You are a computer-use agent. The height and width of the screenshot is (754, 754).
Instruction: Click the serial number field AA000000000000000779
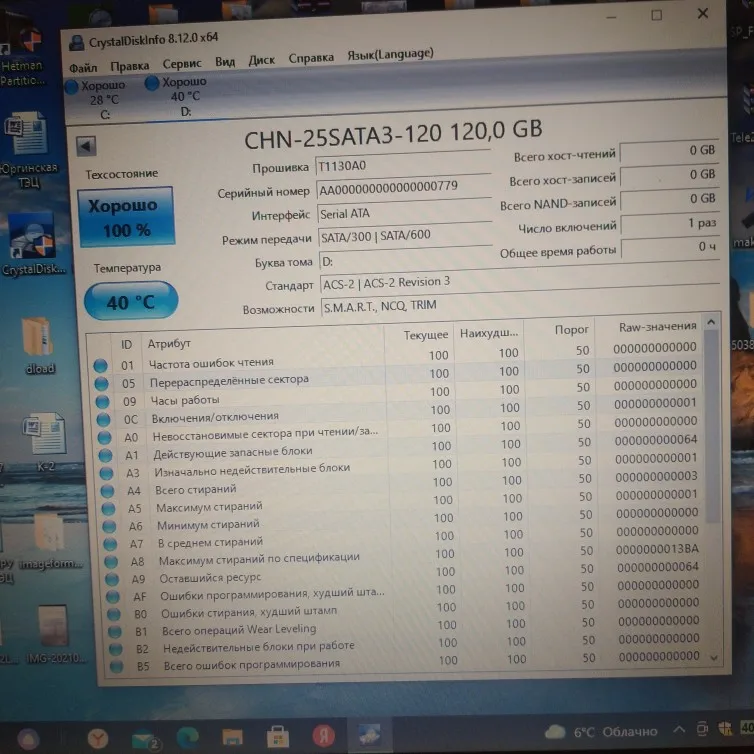(403, 188)
